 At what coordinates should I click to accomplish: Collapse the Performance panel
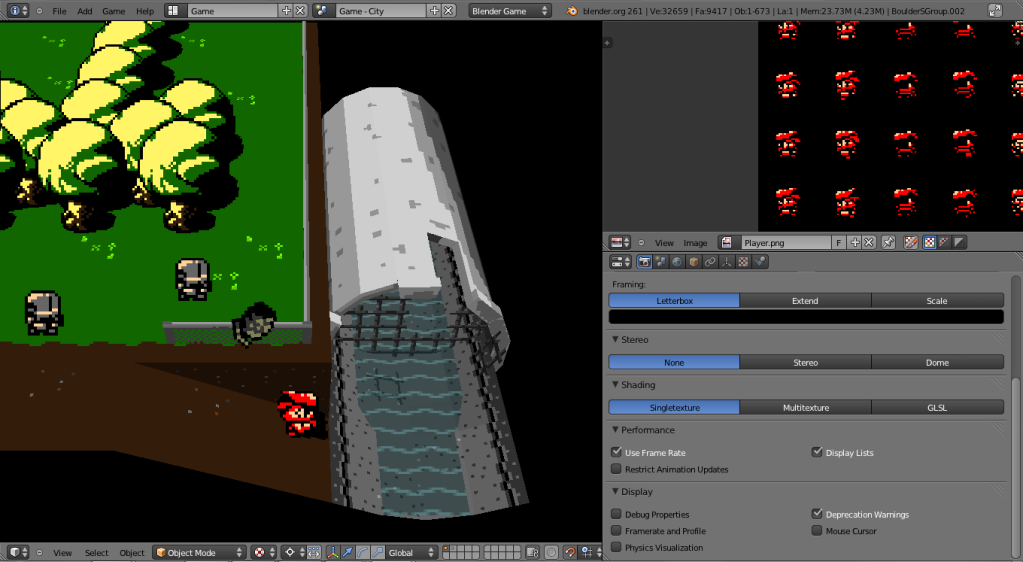pyautogui.click(x=615, y=429)
